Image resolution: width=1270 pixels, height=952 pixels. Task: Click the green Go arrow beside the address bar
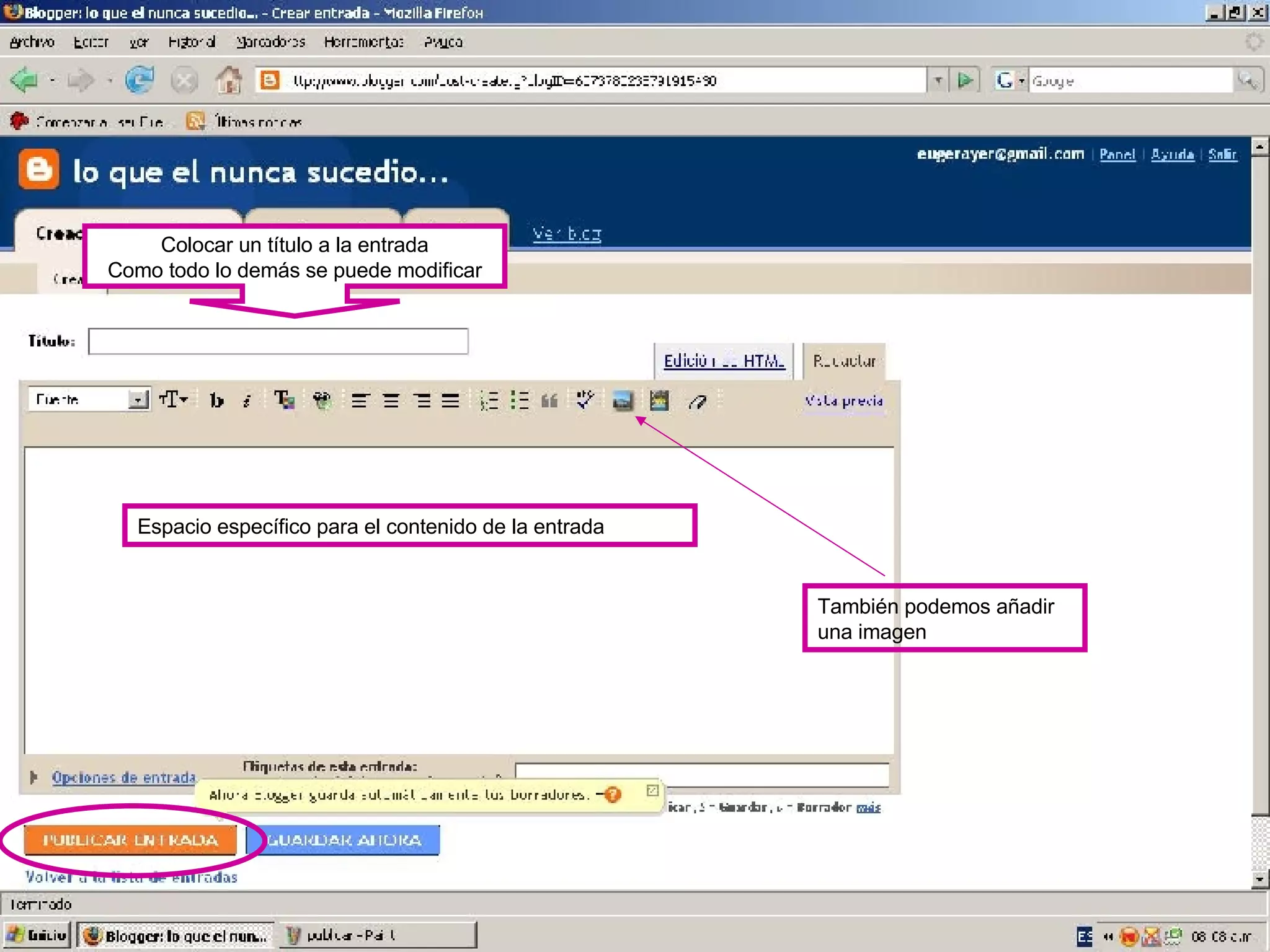coord(964,81)
